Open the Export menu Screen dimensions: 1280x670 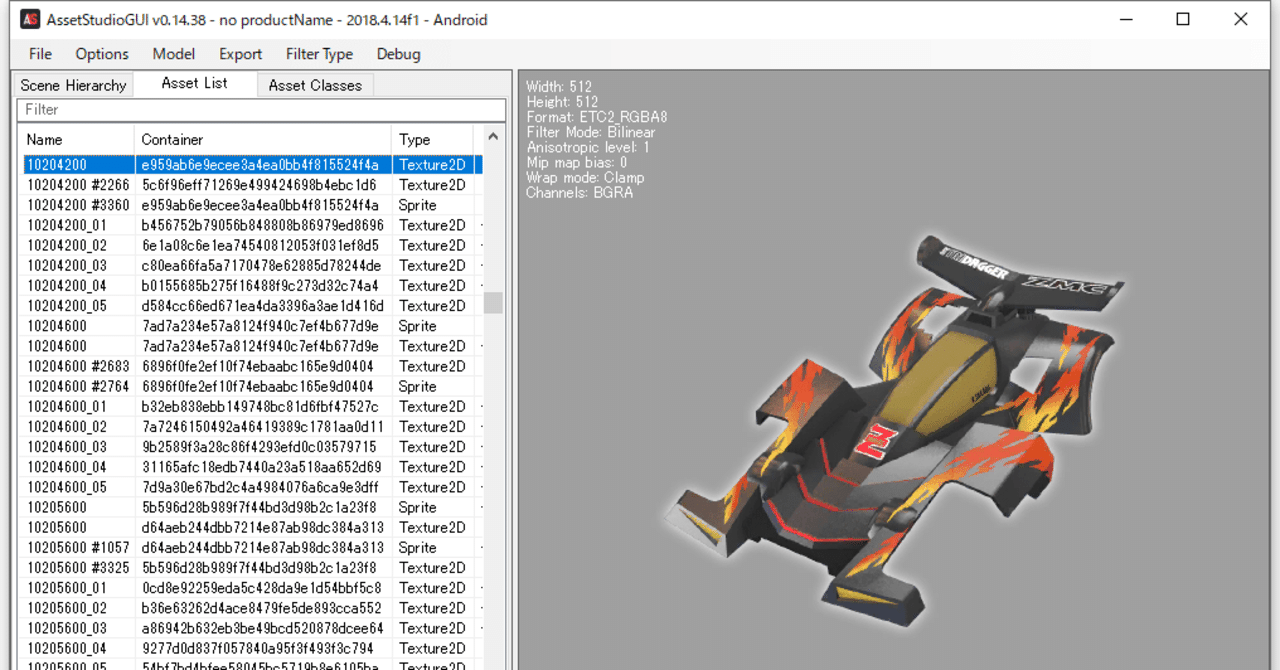[241, 54]
